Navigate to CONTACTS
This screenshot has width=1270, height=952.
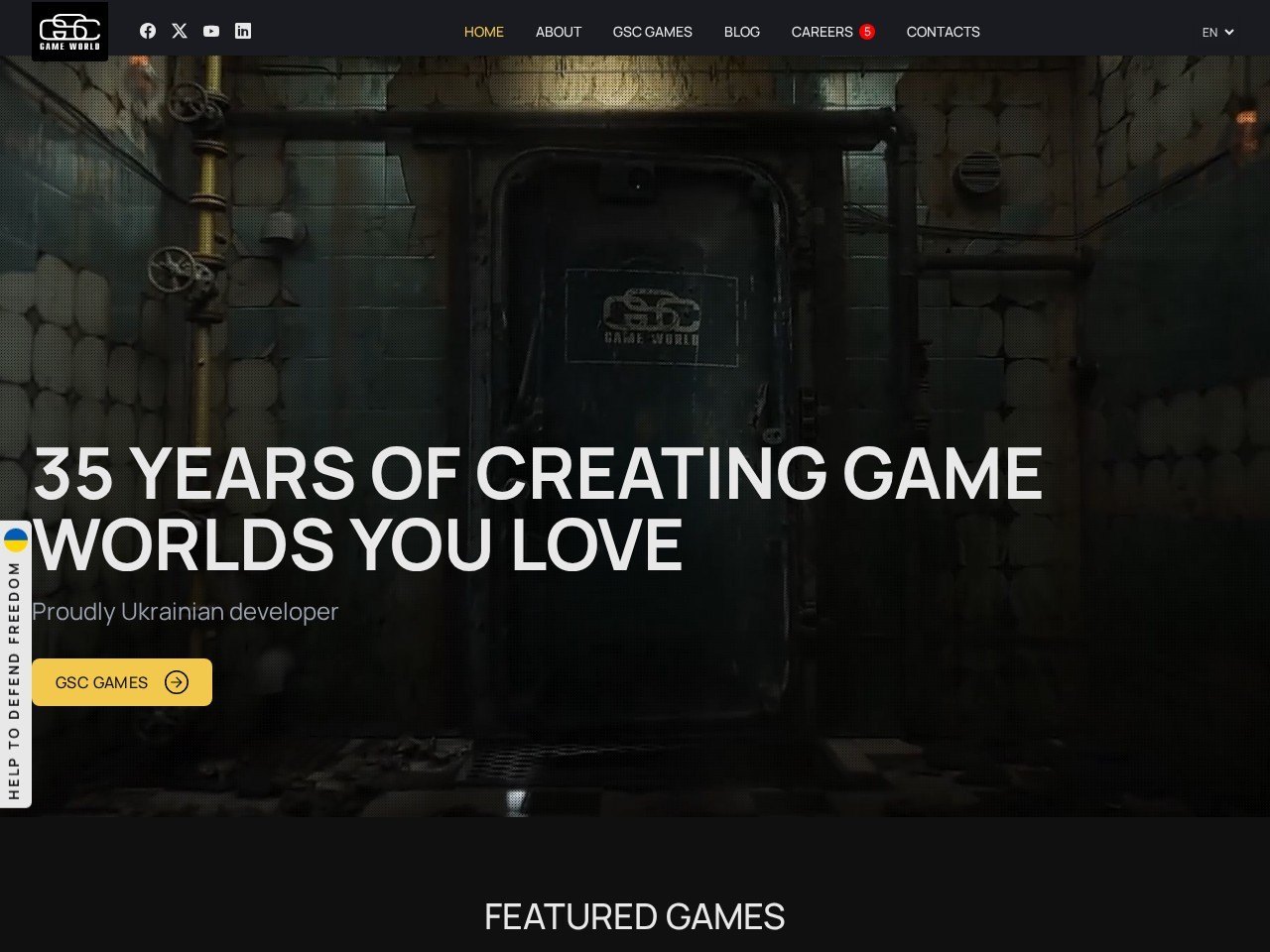944,32
